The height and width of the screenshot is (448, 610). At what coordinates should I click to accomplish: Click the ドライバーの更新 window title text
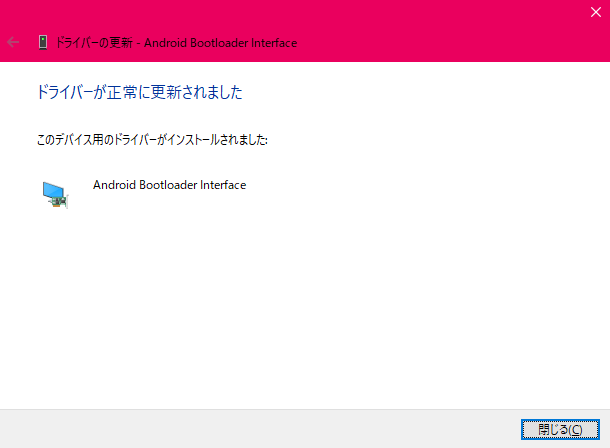[x=177, y=42]
